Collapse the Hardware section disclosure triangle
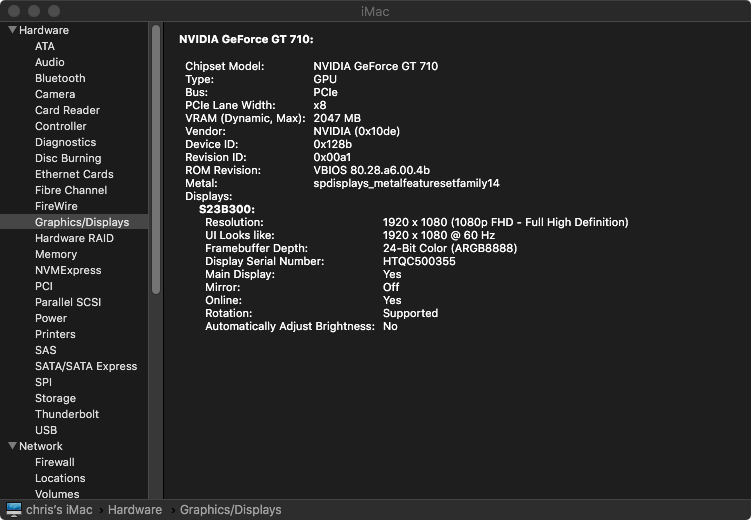This screenshot has height=520, width=751. pyautogui.click(x=12, y=30)
